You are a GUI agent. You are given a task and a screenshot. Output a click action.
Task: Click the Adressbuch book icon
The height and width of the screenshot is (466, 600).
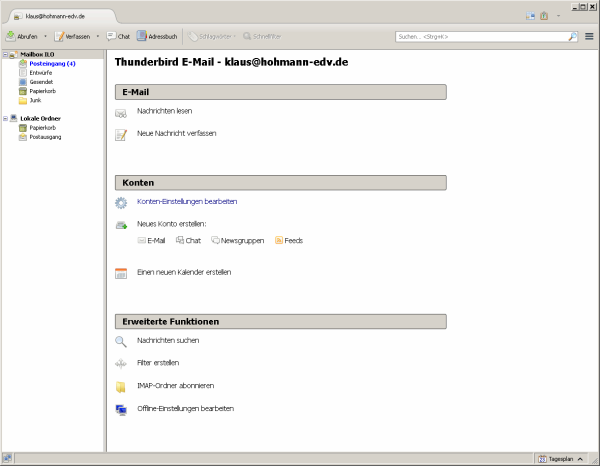pos(142,36)
